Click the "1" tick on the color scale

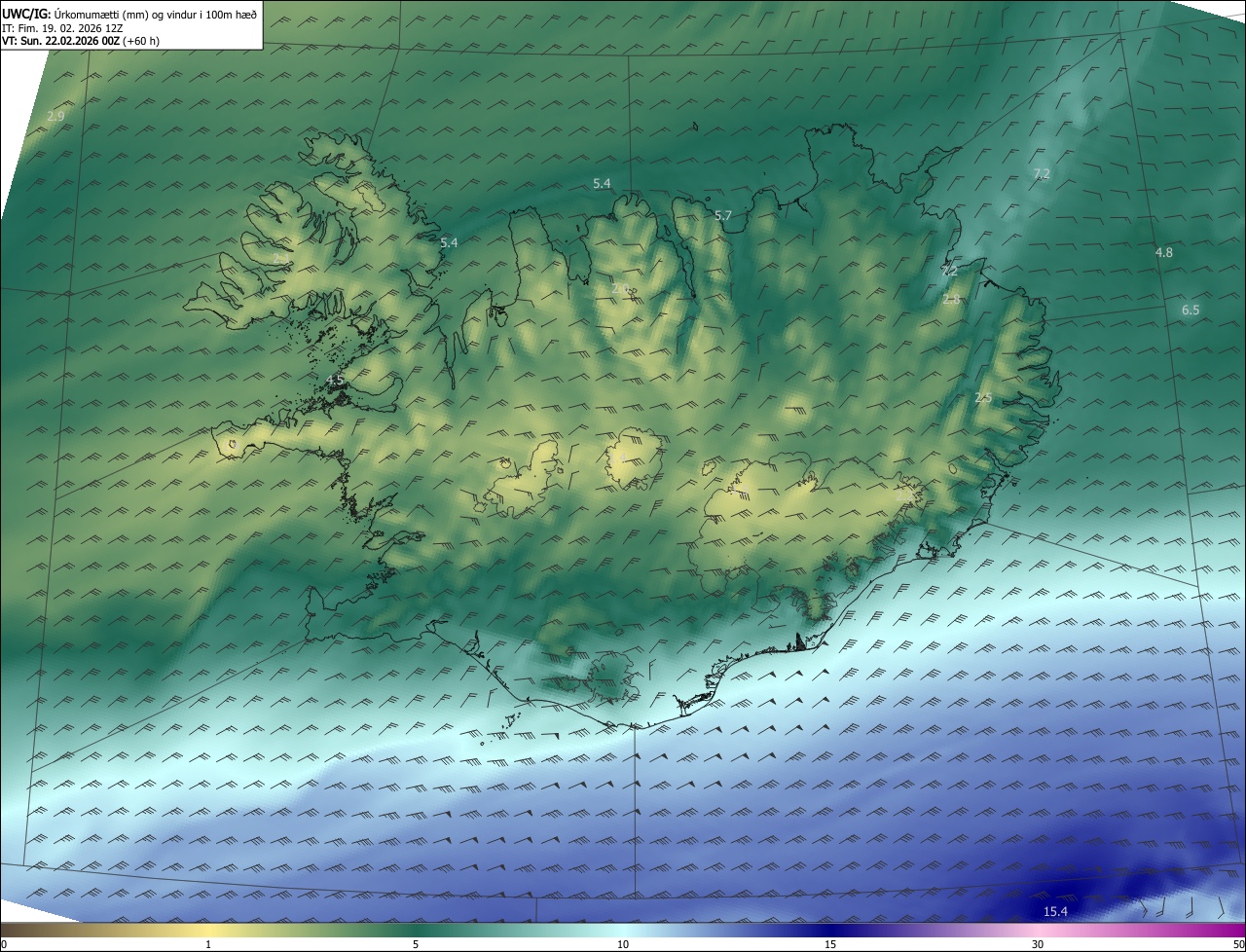click(208, 944)
